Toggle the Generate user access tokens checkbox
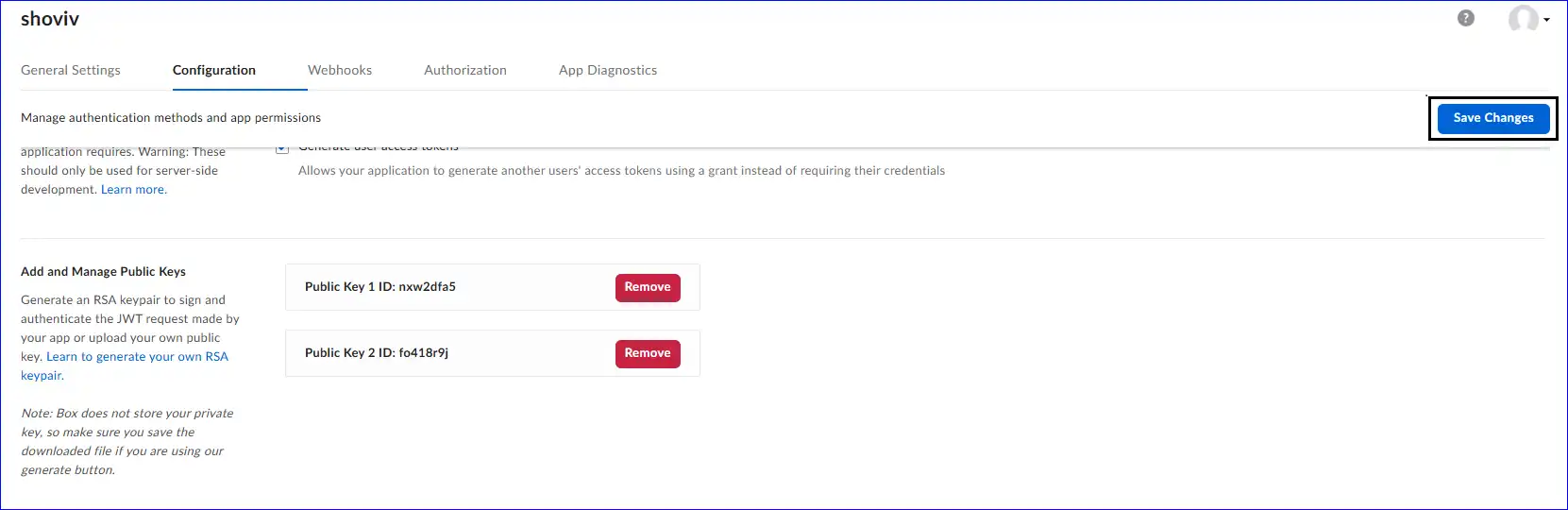The height and width of the screenshot is (510, 1568). (282, 149)
